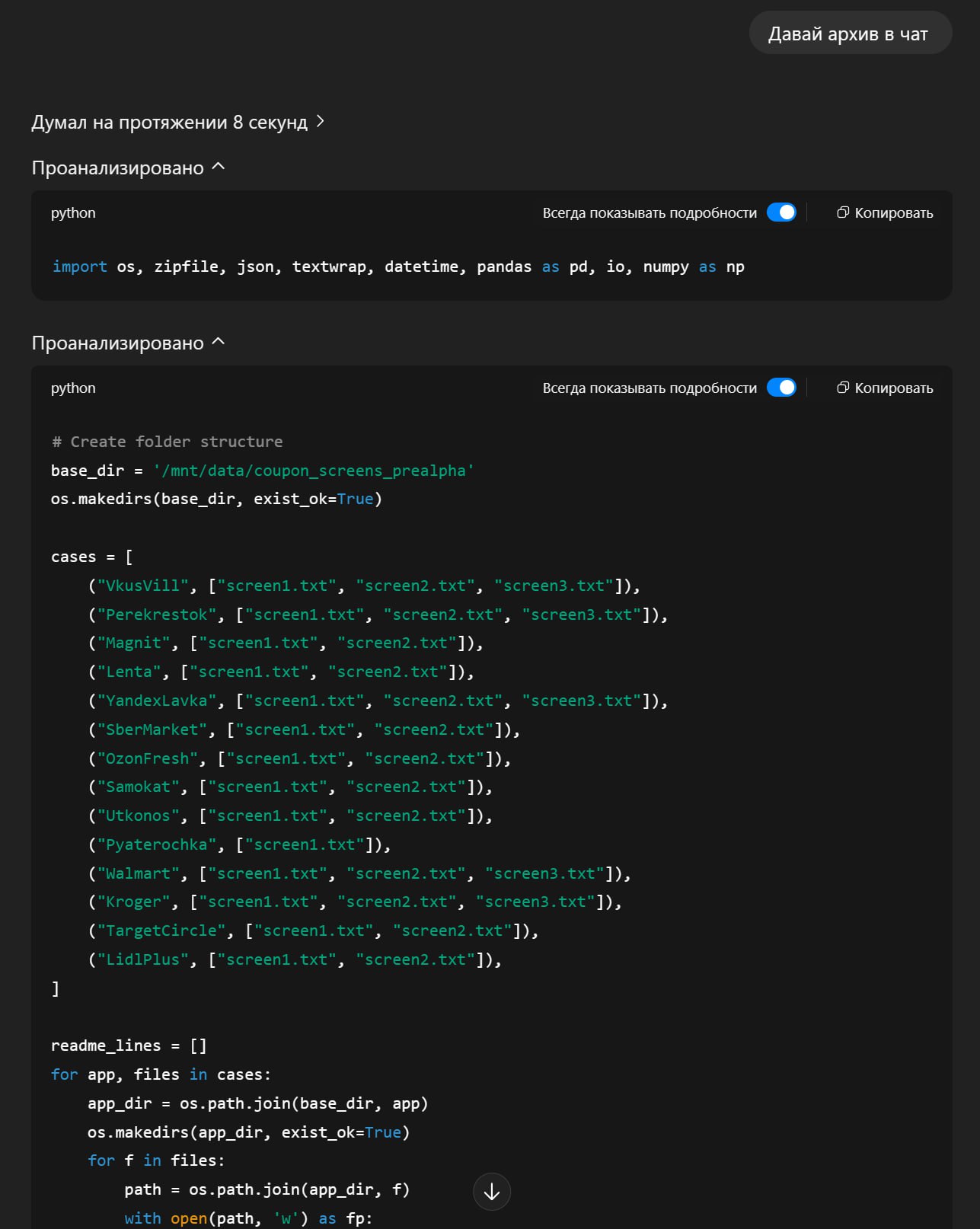Click the "Samokat" string in the code
The height and width of the screenshot is (1229, 980).
click(138, 787)
